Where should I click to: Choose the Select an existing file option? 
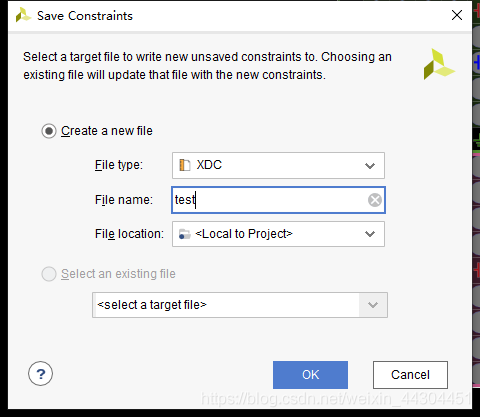click(49, 274)
